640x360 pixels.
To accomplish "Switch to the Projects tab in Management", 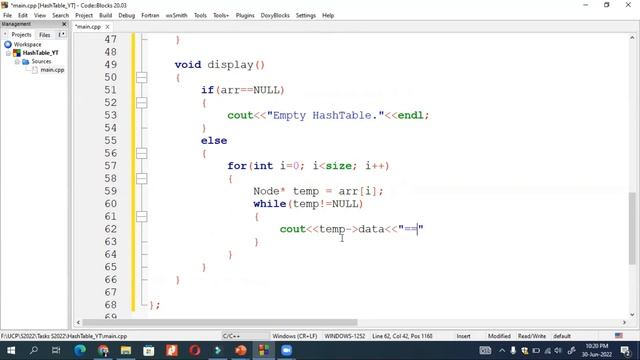I will (x=21, y=35).
